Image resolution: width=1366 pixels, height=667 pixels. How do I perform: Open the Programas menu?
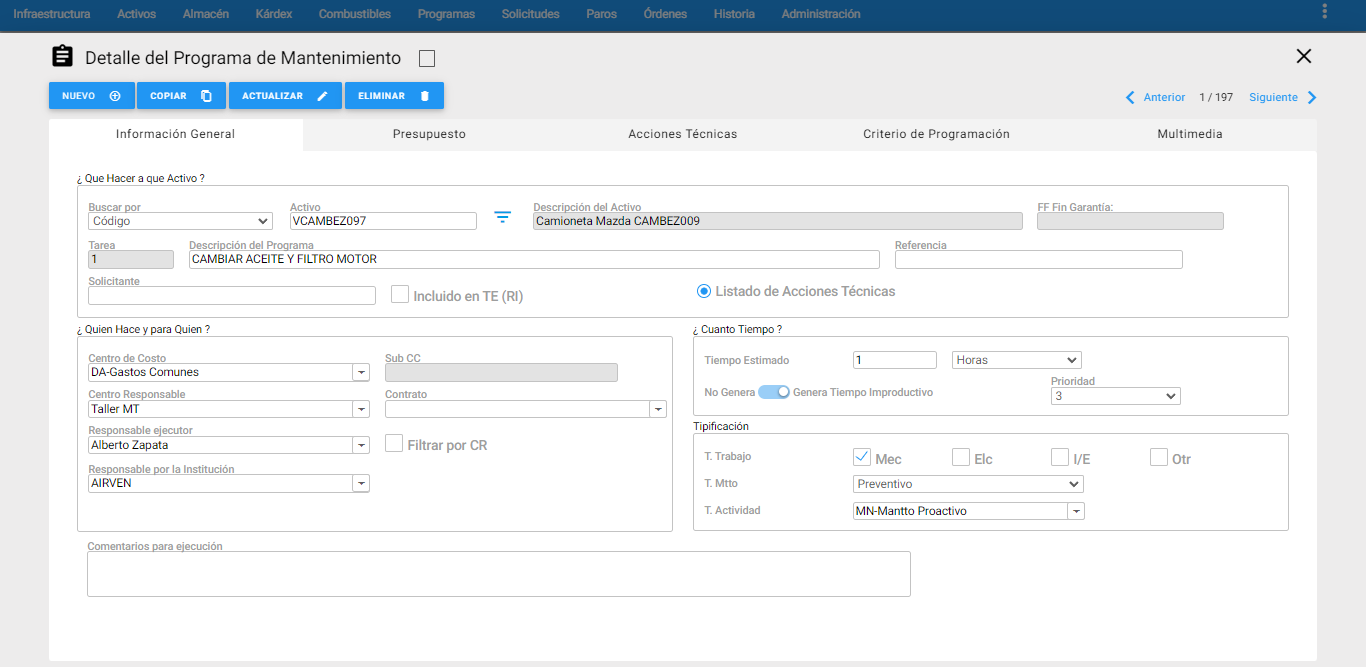tap(446, 14)
